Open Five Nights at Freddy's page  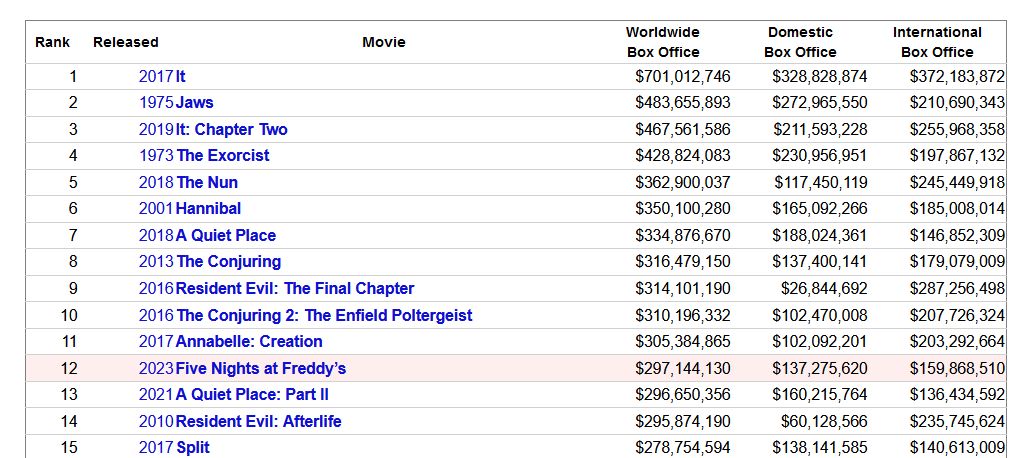[261, 368]
